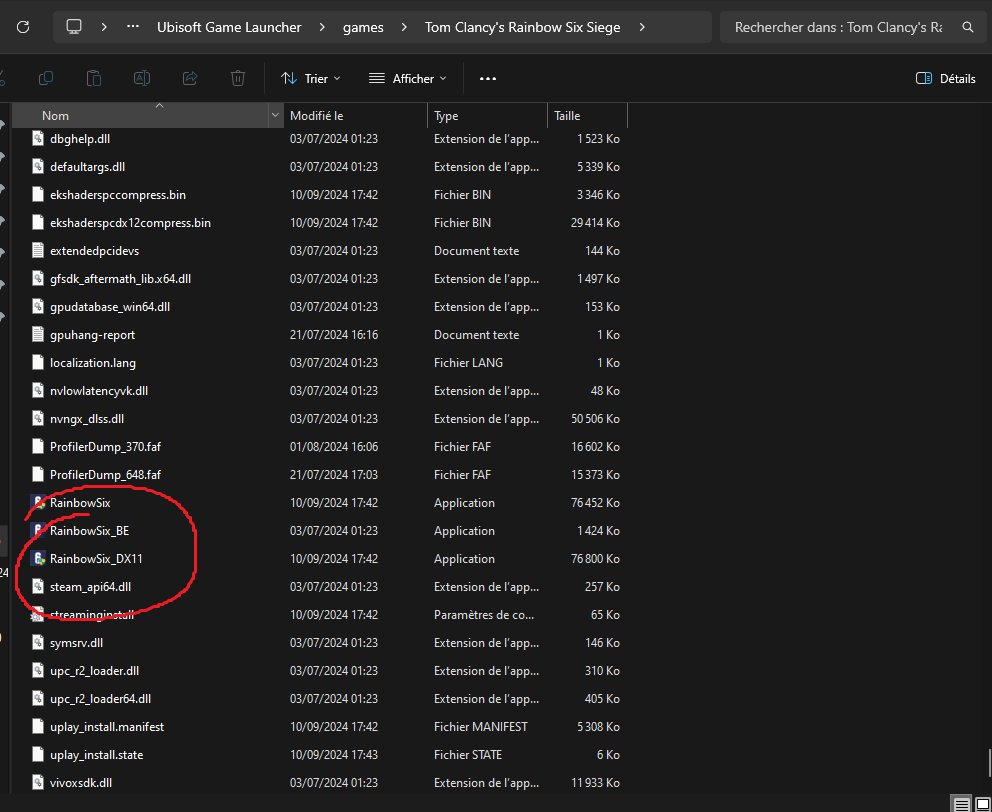Click the Paramètres de co... type cell
The image size is (992, 812).
[x=484, y=615]
